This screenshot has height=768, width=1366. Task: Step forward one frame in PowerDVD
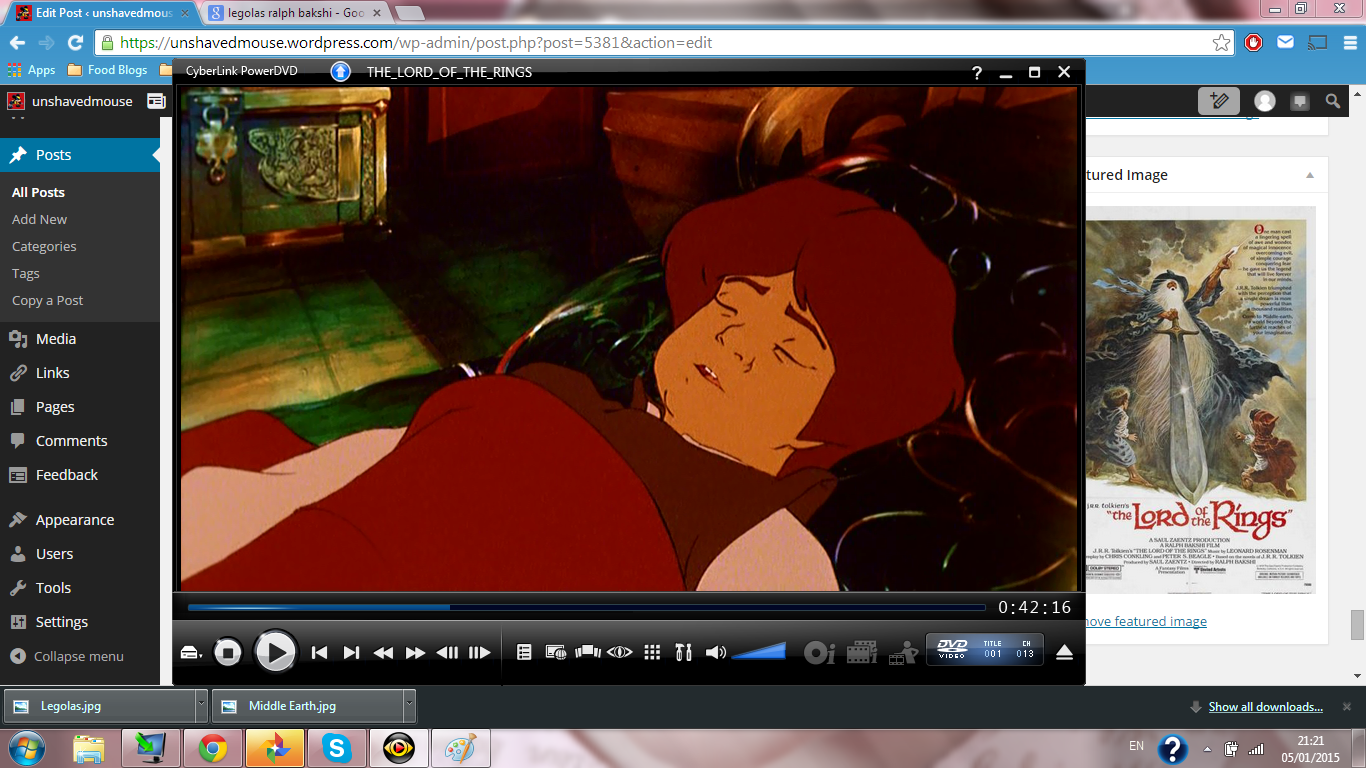click(480, 653)
